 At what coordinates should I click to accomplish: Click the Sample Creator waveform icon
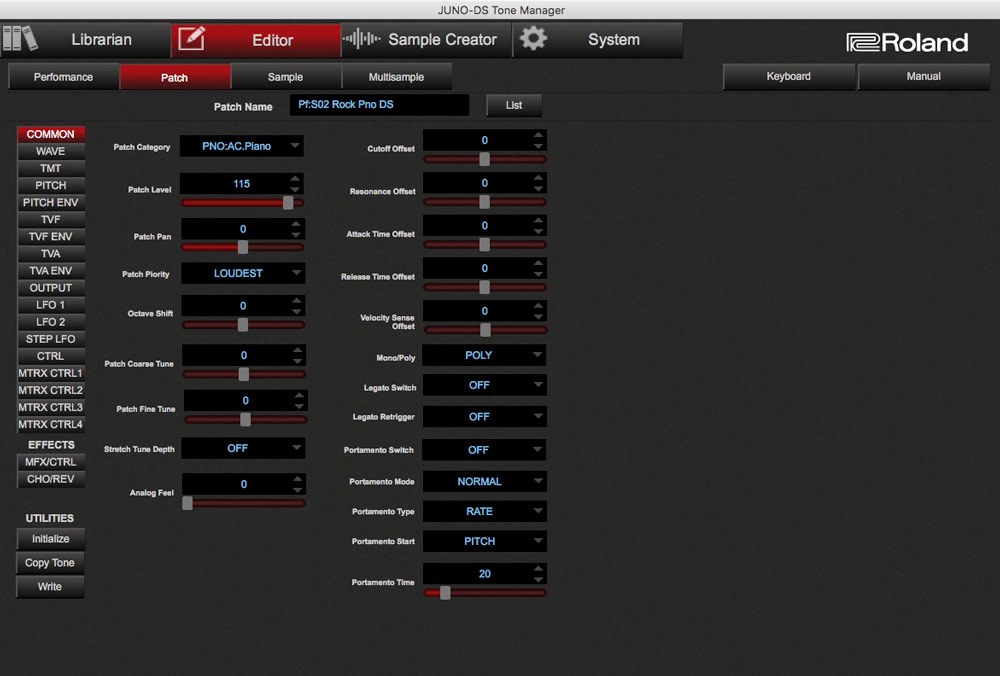pos(362,39)
